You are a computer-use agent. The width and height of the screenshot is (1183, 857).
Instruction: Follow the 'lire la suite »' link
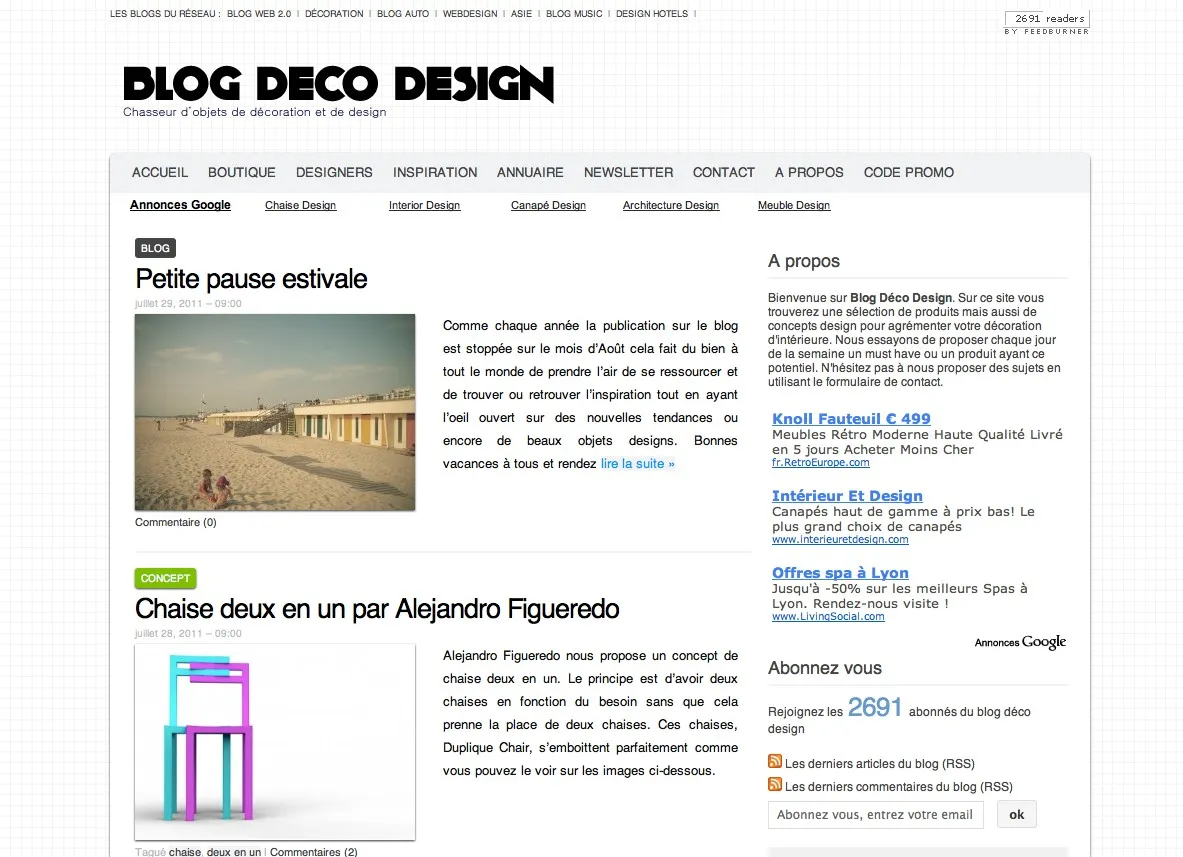tap(638, 464)
